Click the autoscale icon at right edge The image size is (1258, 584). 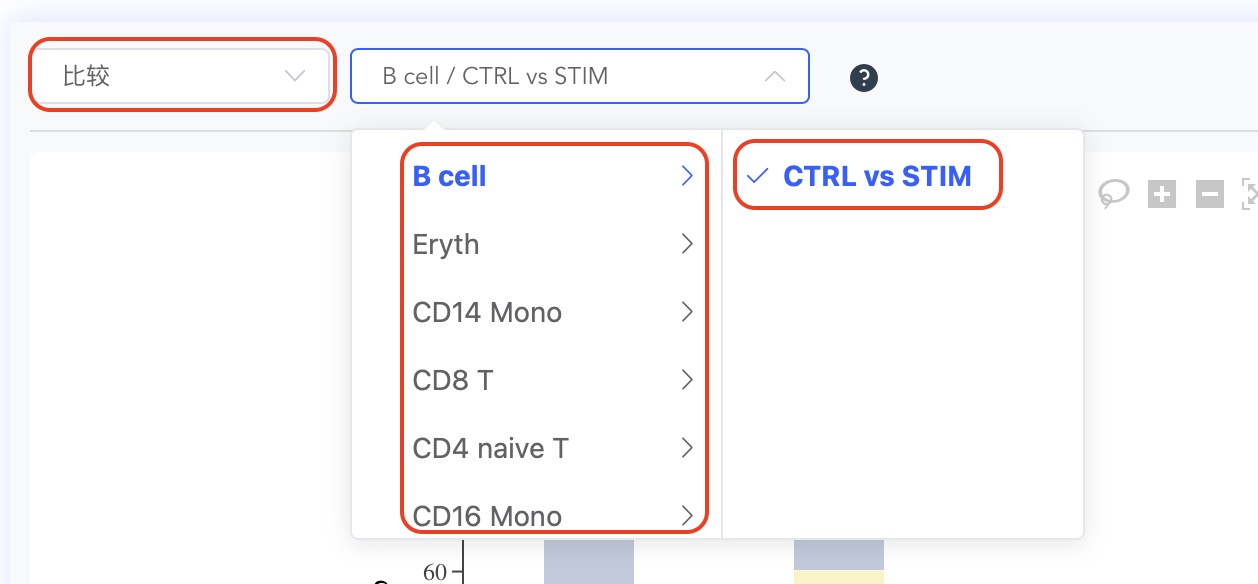pyautogui.click(x=1249, y=194)
